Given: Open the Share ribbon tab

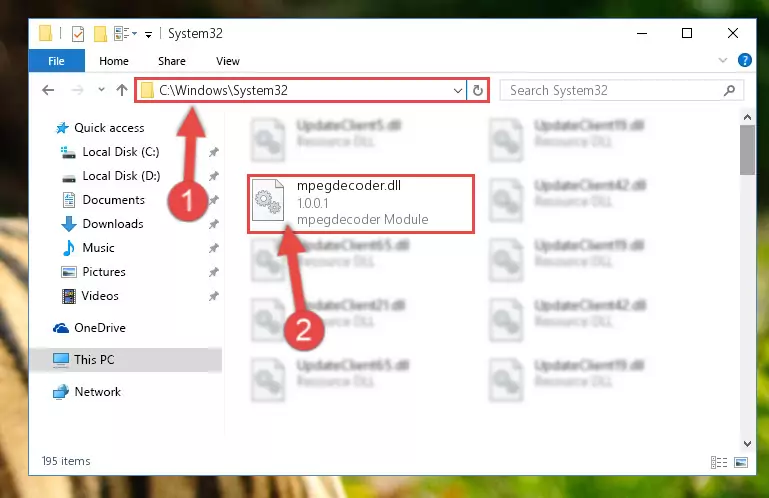Looking at the screenshot, I should point(172,61).
